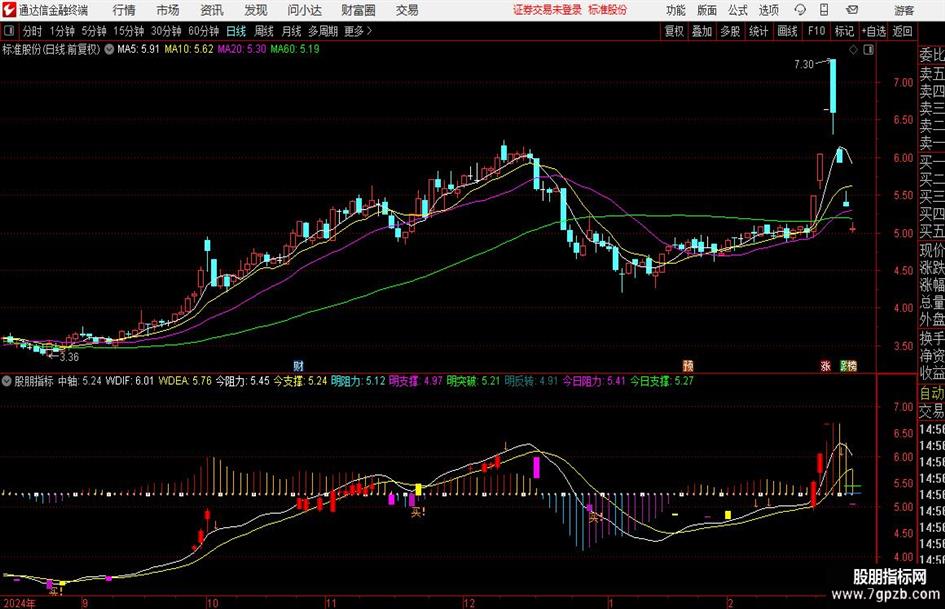Select the 日线 daily chart tab
945x609 pixels.
pyautogui.click(x=236, y=31)
